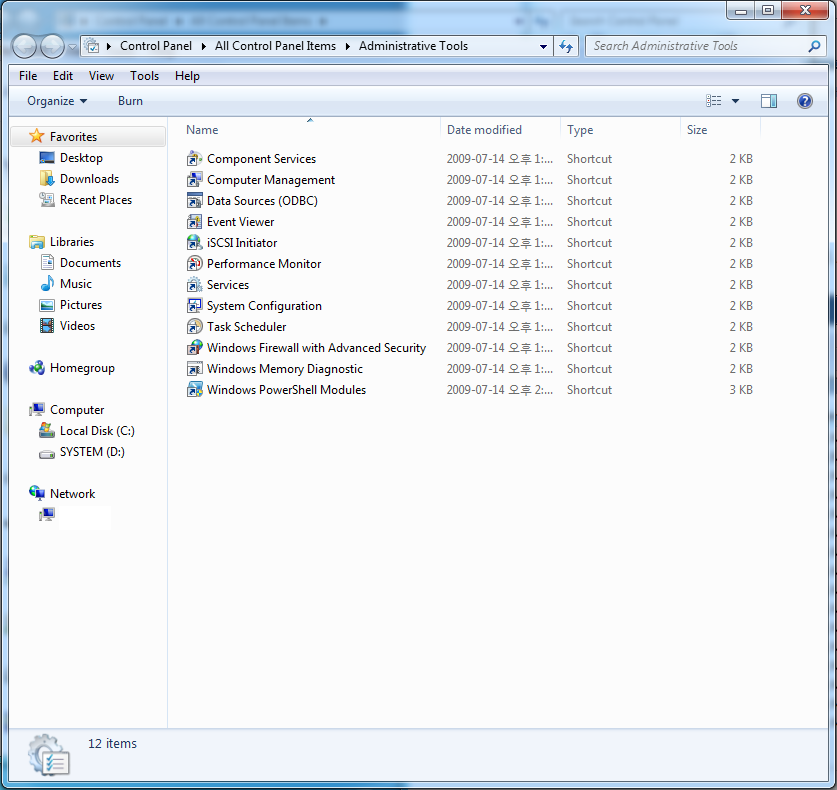Screen dimensions: 837x790
Task: Select the Event Viewer icon
Action: tap(194, 222)
